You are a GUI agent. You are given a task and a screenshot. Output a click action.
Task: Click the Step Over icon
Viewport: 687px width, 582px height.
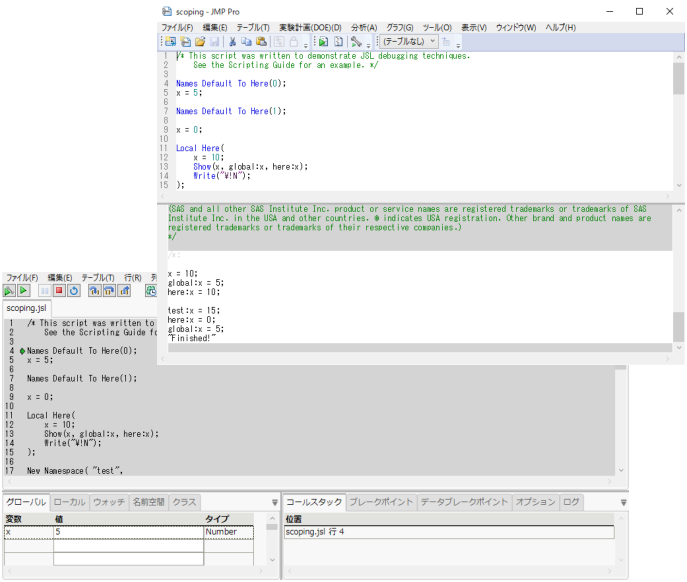[x=109, y=291]
